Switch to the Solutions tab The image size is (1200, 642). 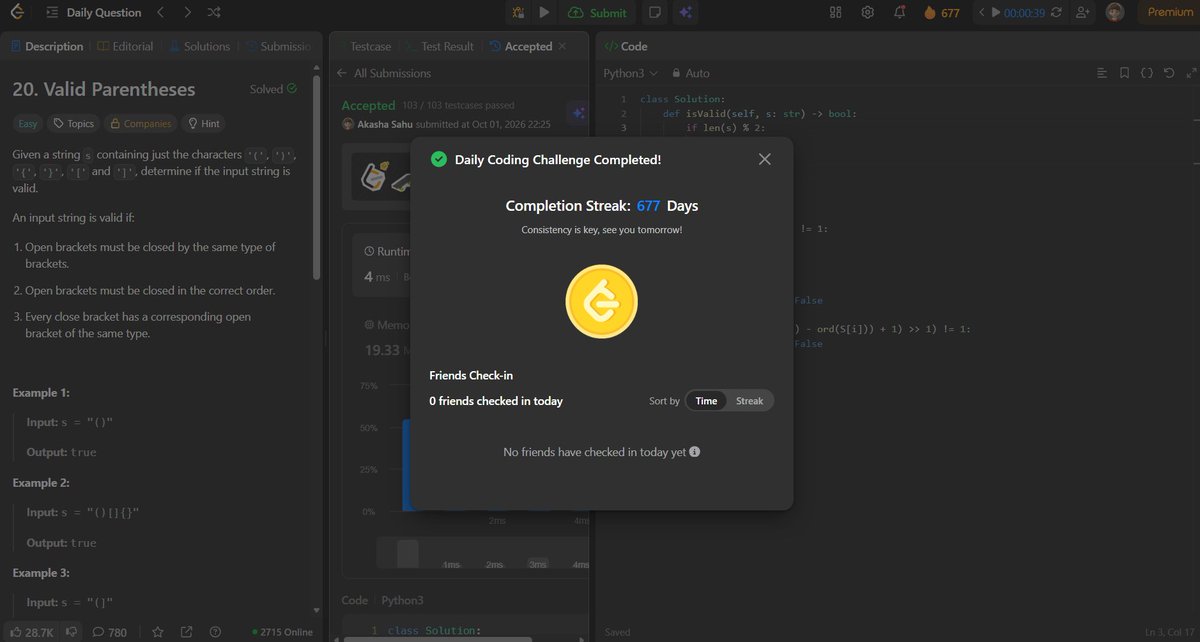[x=199, y=46]
